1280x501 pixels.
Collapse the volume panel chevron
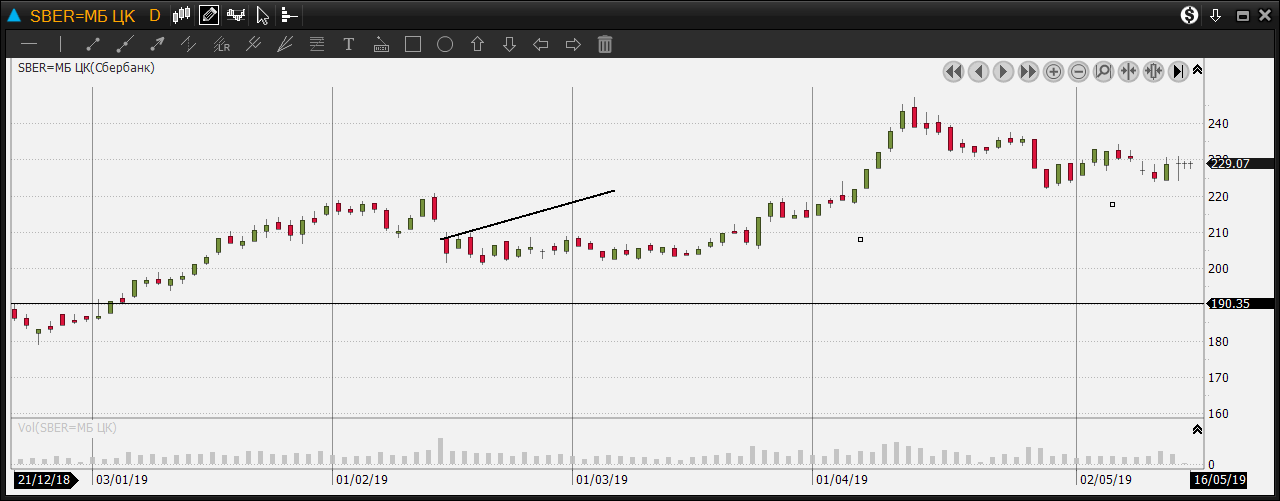pos(1198,429)
